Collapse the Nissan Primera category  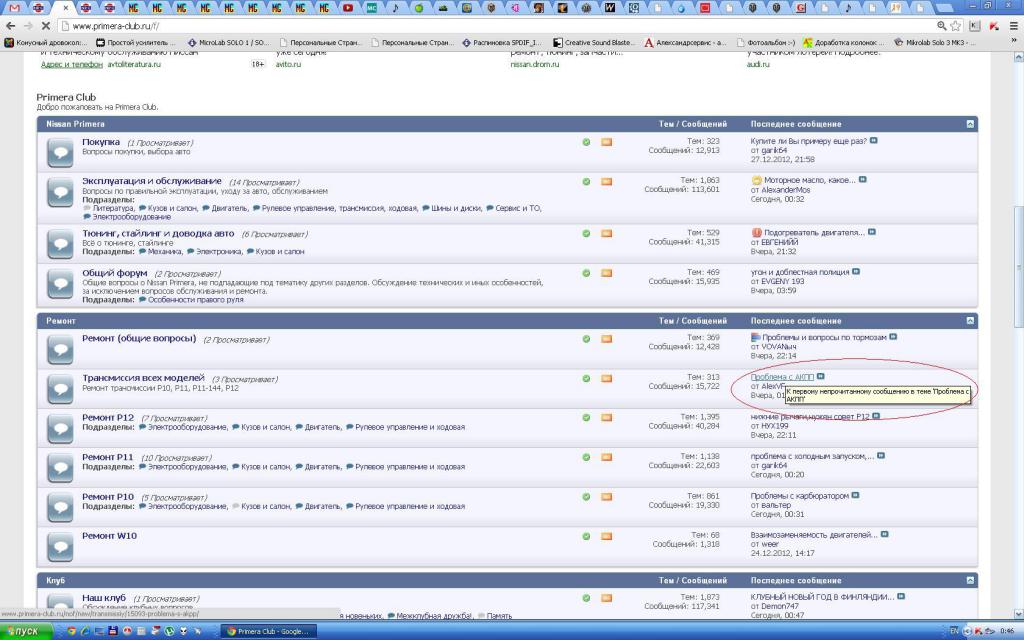pos(970,124)
